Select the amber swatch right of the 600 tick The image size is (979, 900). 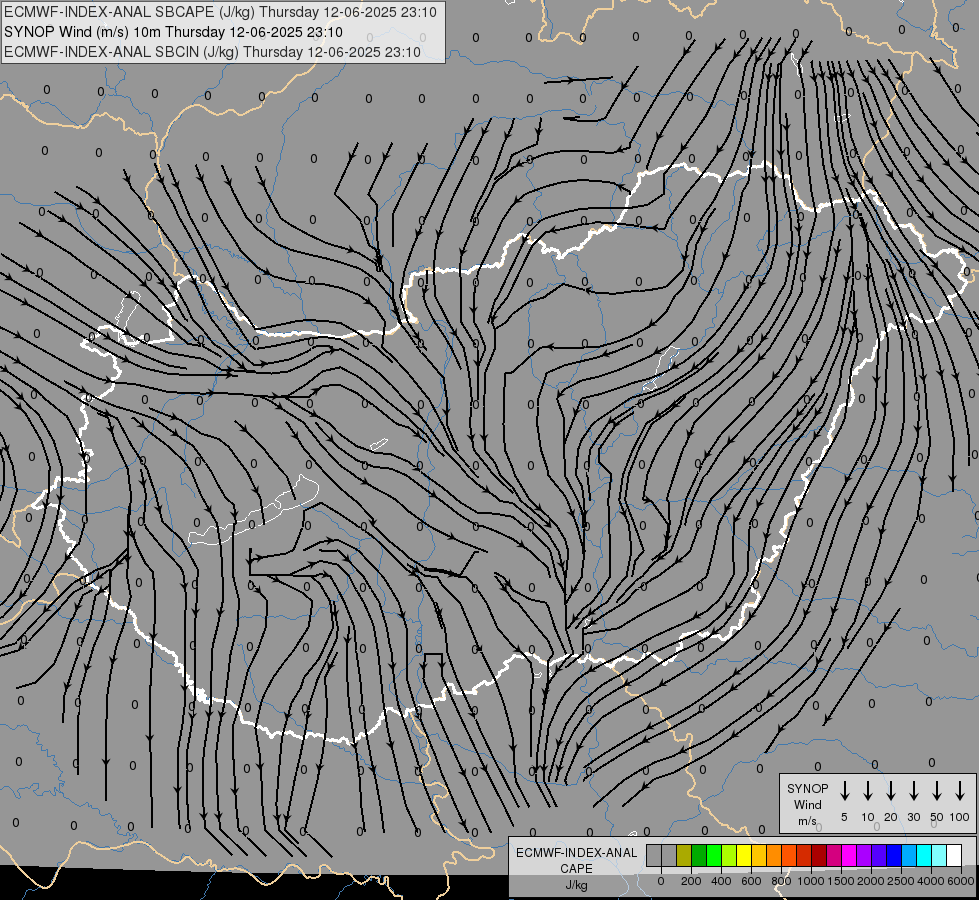759,855
